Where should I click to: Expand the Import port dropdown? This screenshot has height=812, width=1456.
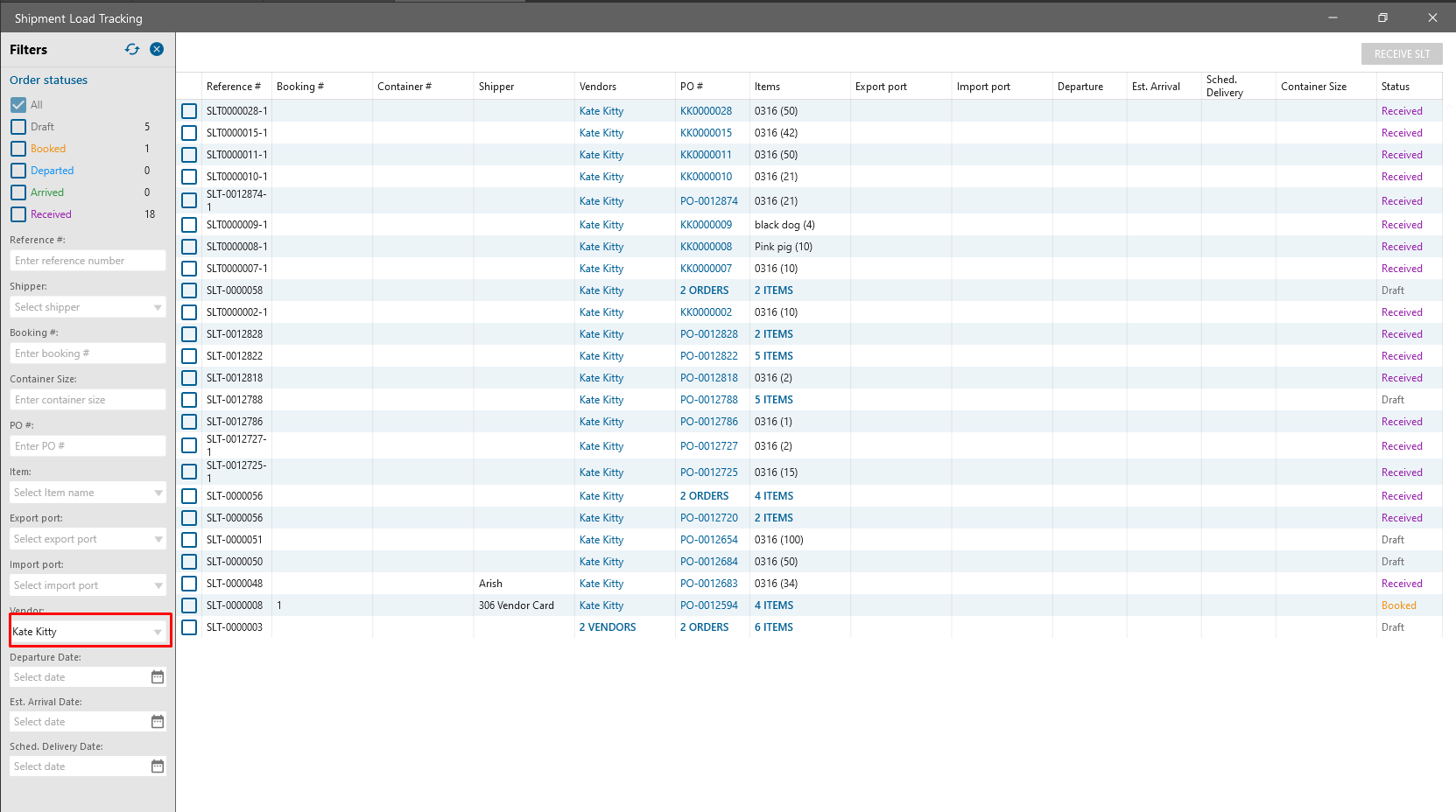click(x=88, y=585)
